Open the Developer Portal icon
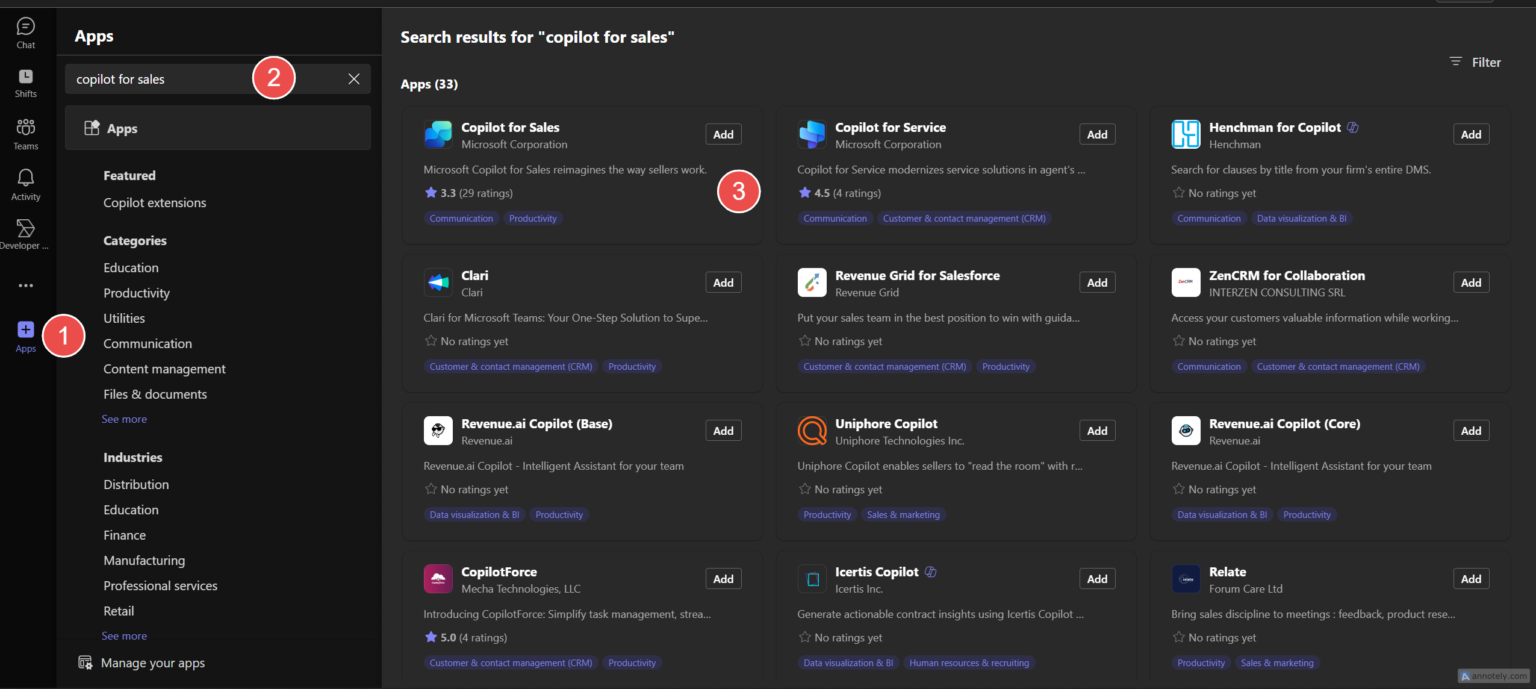This screenshot has width=1536, height=689. [26, 235]
